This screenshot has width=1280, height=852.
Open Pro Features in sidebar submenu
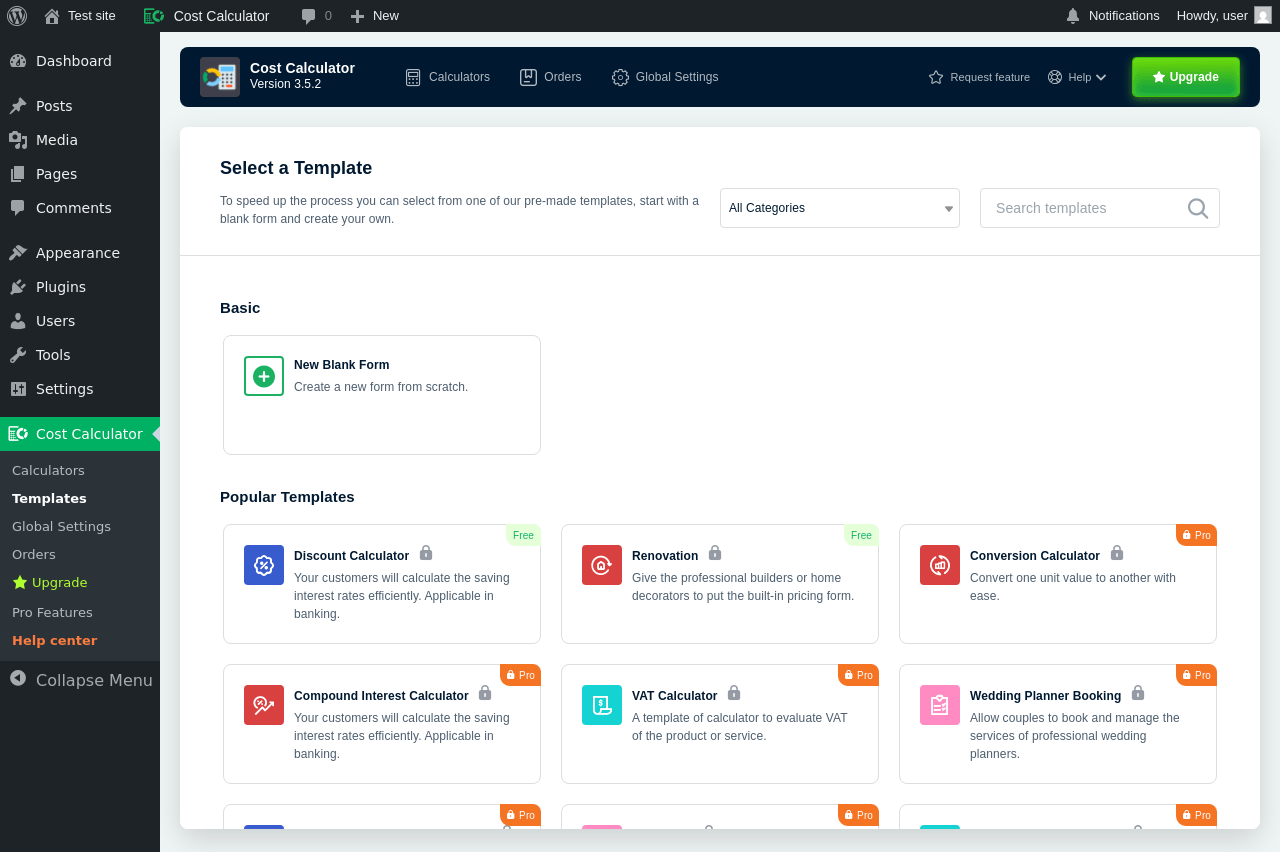[52, 613]
